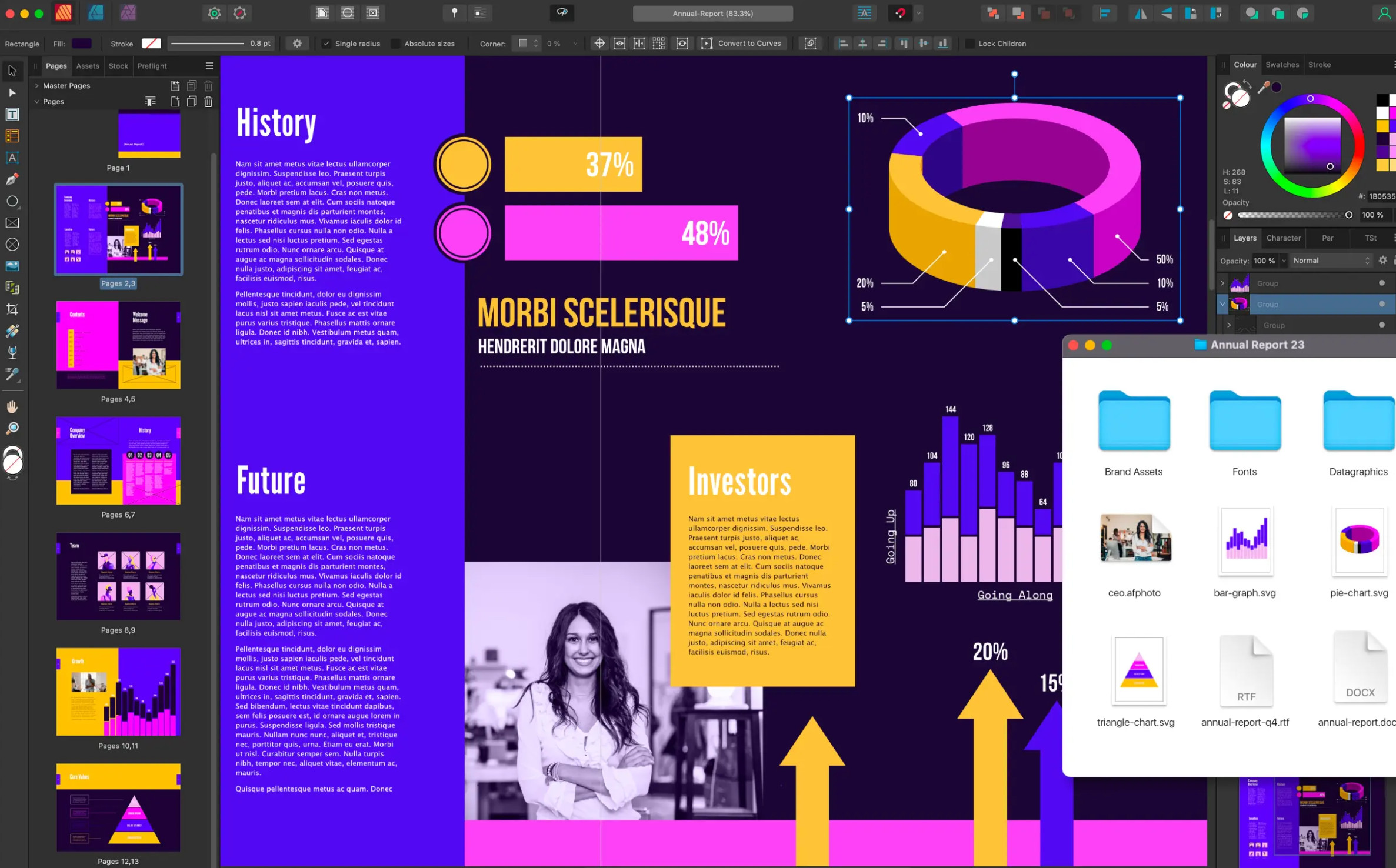Switch to the Designer persona icon

tap(95, 13)
